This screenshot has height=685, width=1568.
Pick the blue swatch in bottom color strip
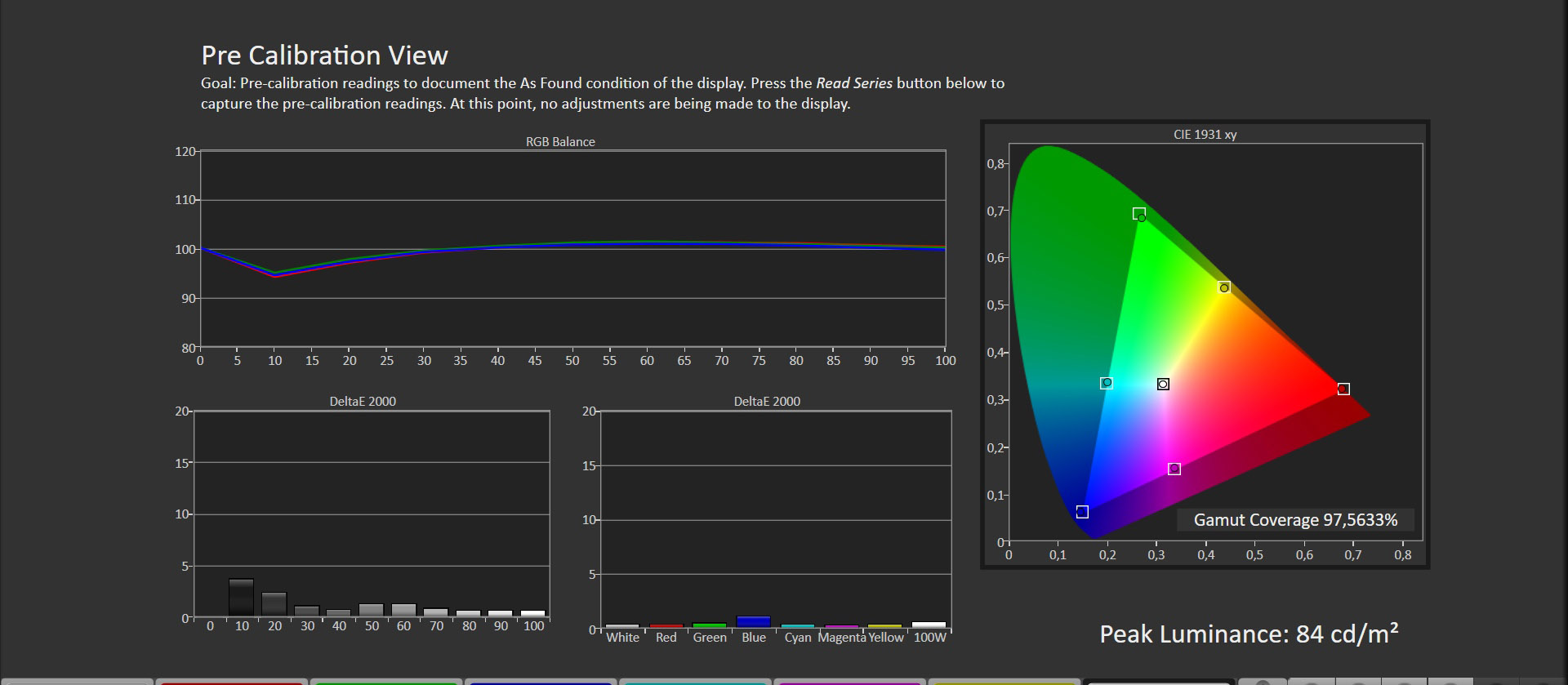click(x=540, y=681)
